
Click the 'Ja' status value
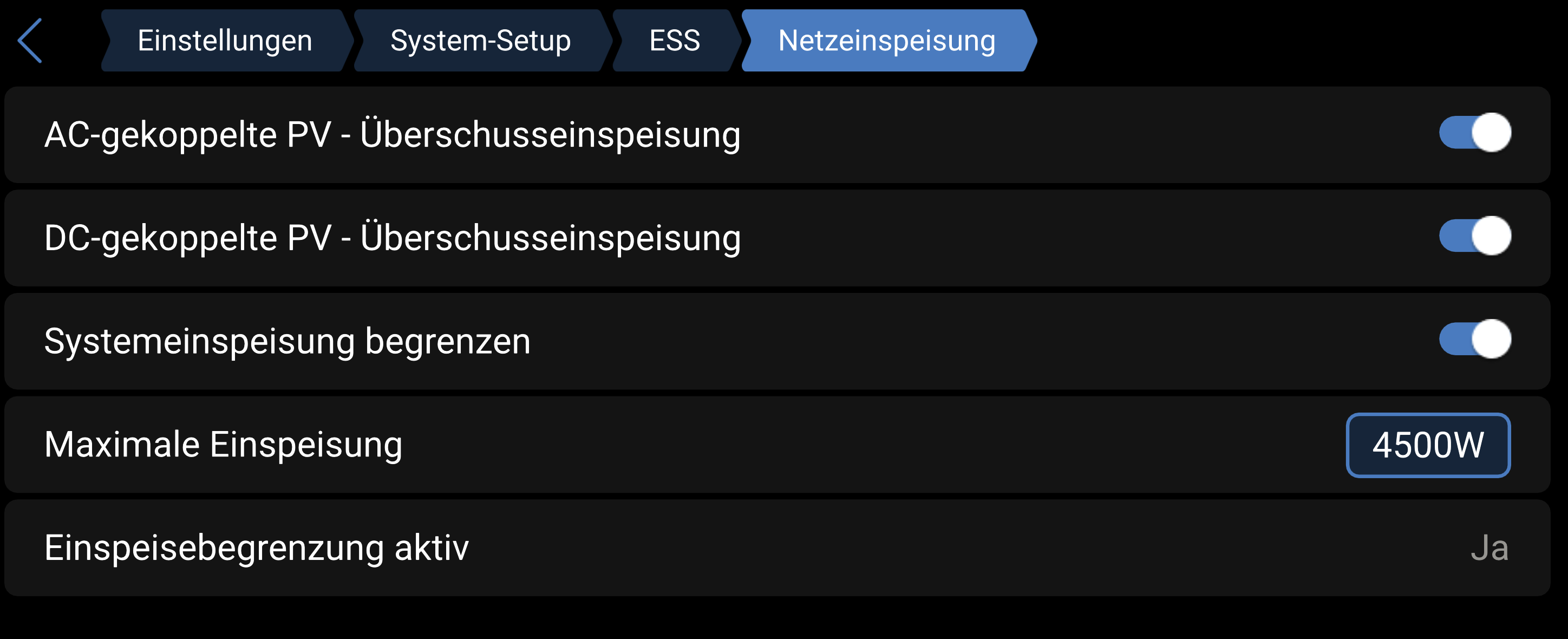click(x=1489, y=547)
